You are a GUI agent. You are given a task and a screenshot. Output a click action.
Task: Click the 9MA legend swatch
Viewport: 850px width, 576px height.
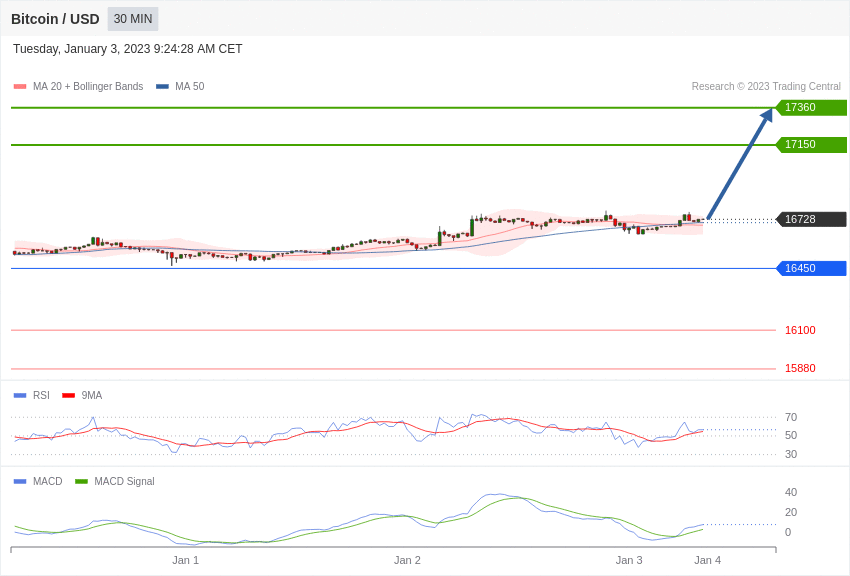coord(69,395)
